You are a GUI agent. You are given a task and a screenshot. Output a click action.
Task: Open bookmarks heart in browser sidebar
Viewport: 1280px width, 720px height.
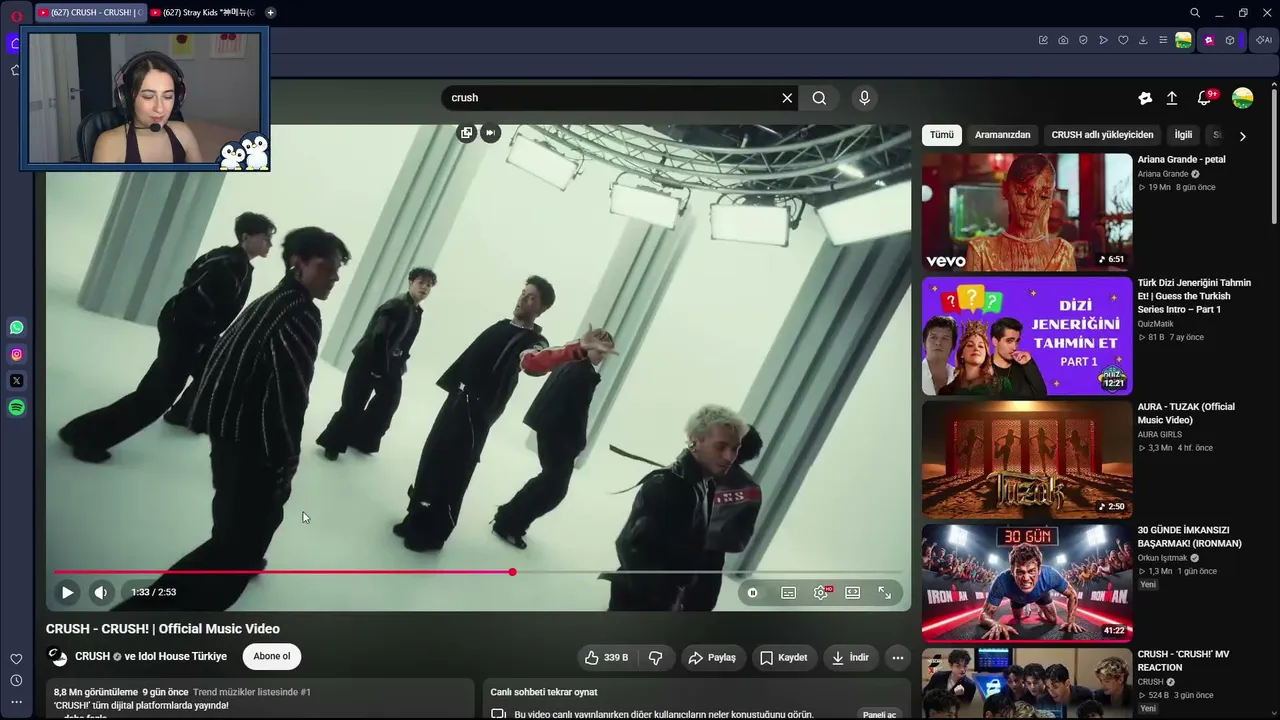tap(16, 659)
